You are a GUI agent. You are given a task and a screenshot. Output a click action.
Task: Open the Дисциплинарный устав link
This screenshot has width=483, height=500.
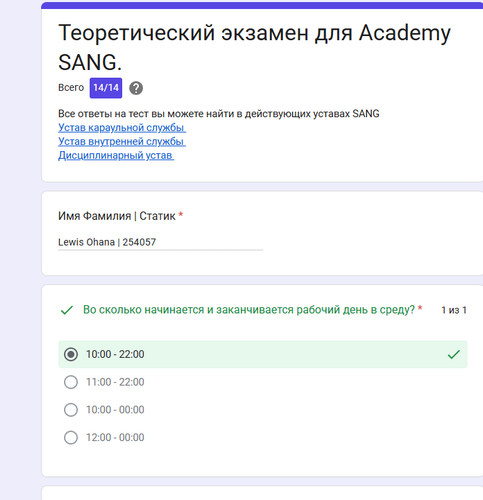tap(116, 155)
